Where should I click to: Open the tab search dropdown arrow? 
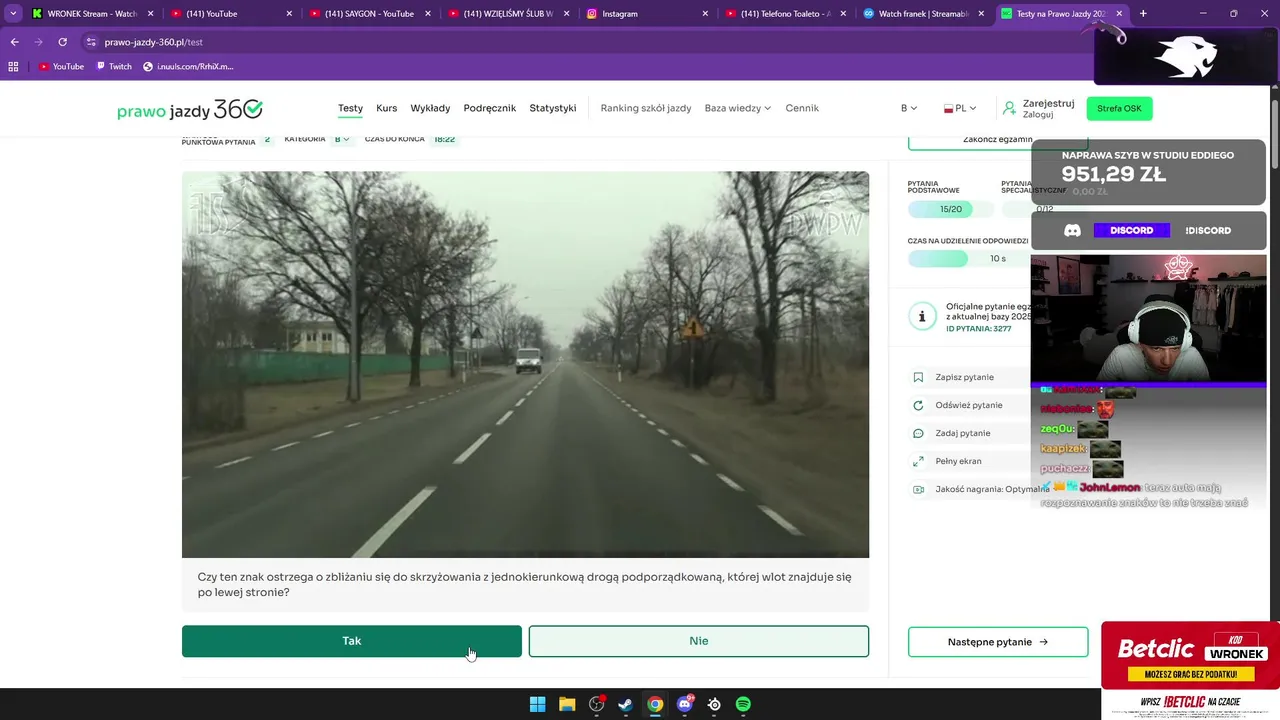pos(13,14)
